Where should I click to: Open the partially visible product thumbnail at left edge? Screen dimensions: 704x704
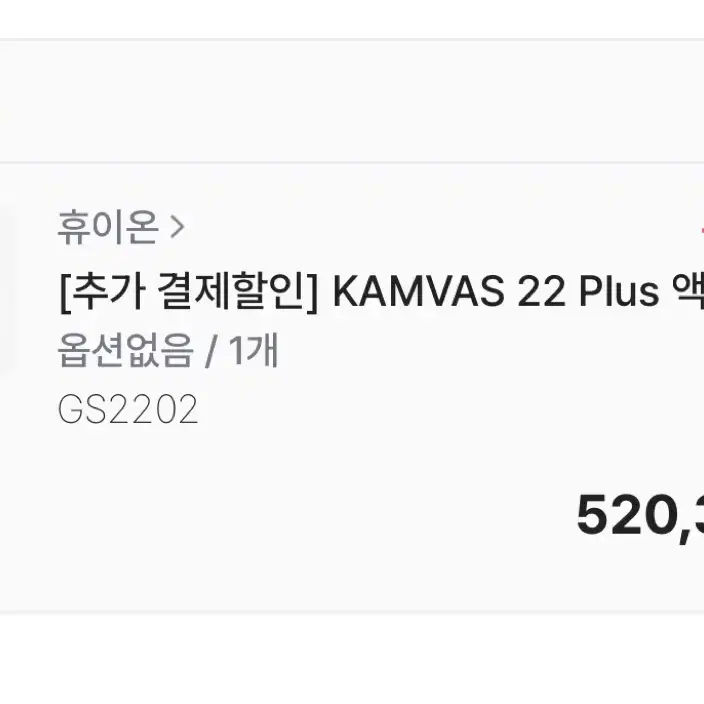5,287
